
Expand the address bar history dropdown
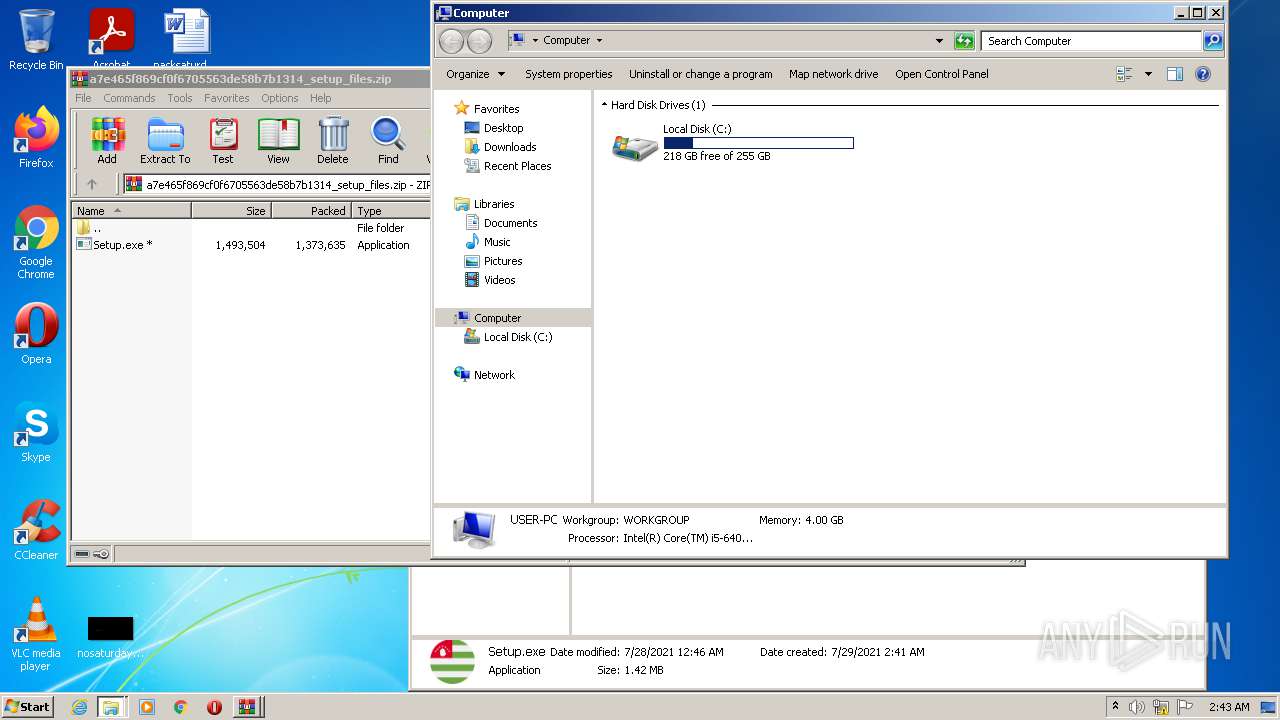(x=939, y=41)
